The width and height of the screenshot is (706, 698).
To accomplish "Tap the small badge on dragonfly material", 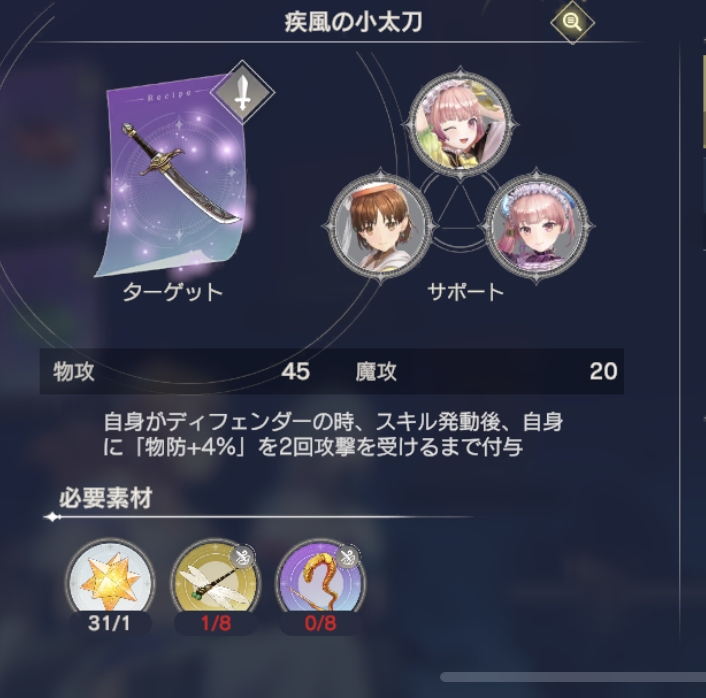I will tap(242, 557).
